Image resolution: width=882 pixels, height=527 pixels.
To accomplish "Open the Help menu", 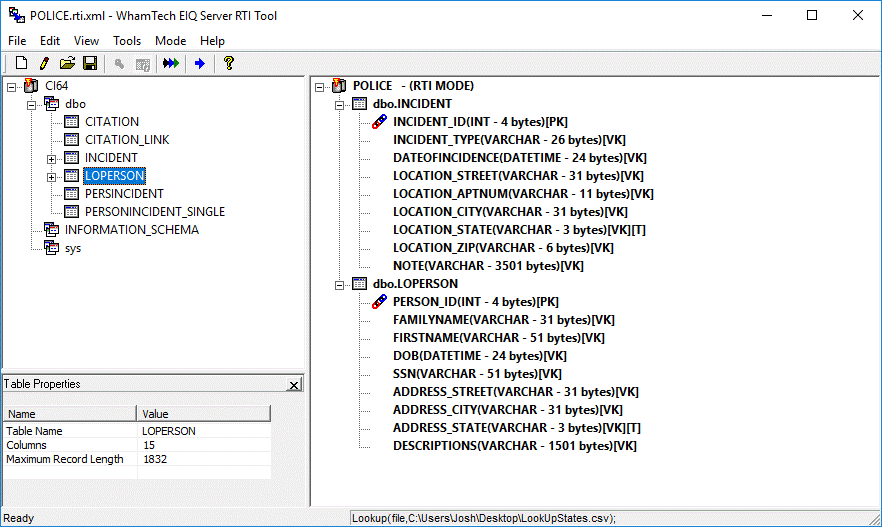I will point(212,40).
